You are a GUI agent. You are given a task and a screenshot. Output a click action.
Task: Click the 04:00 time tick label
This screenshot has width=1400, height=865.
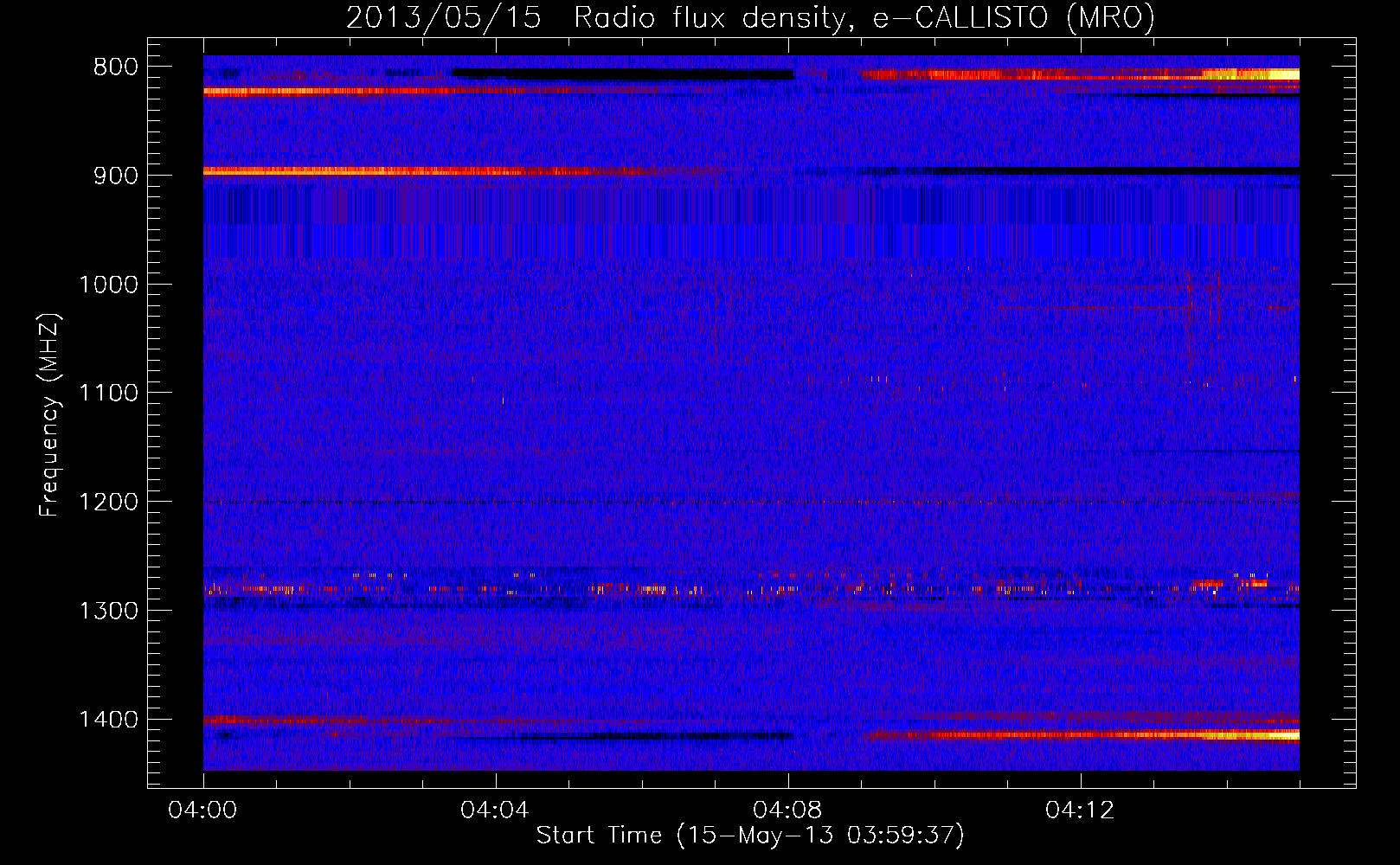point(203,811)
